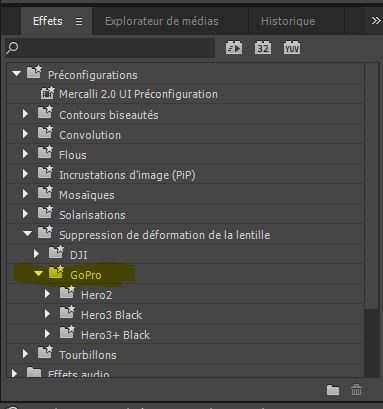This screenshot has width=383, height=409.
Task: Open the Effets panel hamburger menu
Action: pos(79,22)
